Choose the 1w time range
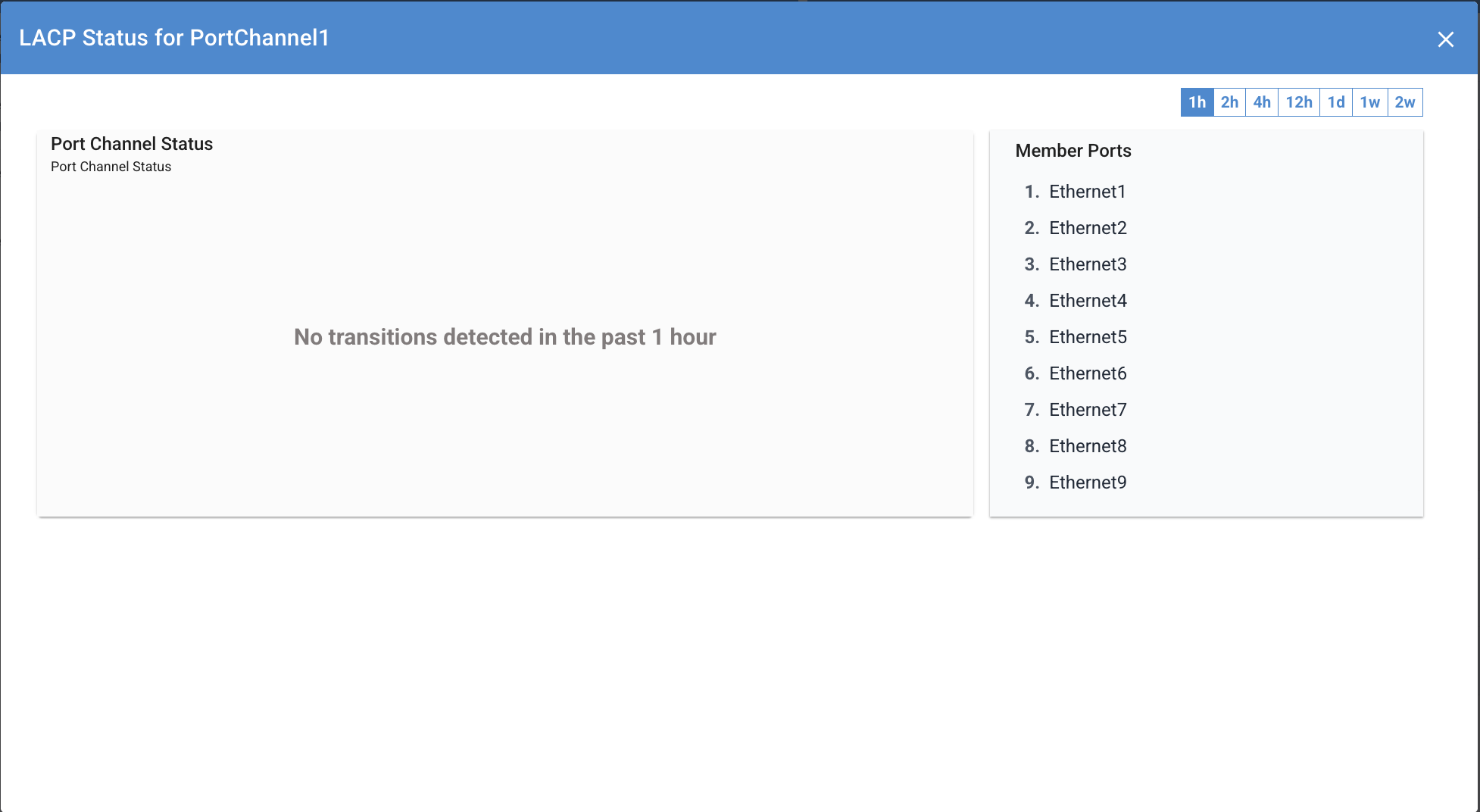 1369,102
